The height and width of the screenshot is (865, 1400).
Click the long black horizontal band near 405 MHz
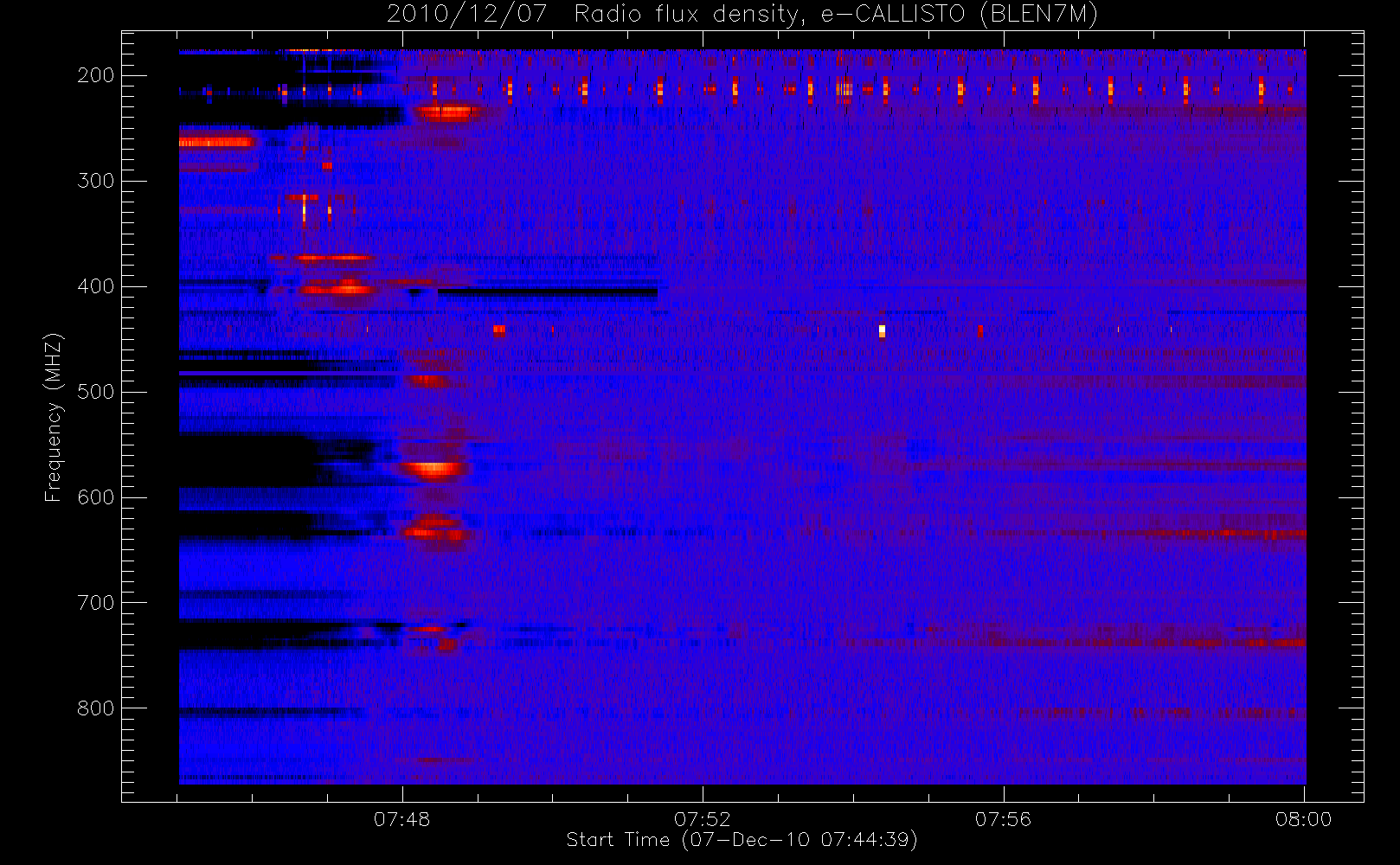(x=547, y=292)
